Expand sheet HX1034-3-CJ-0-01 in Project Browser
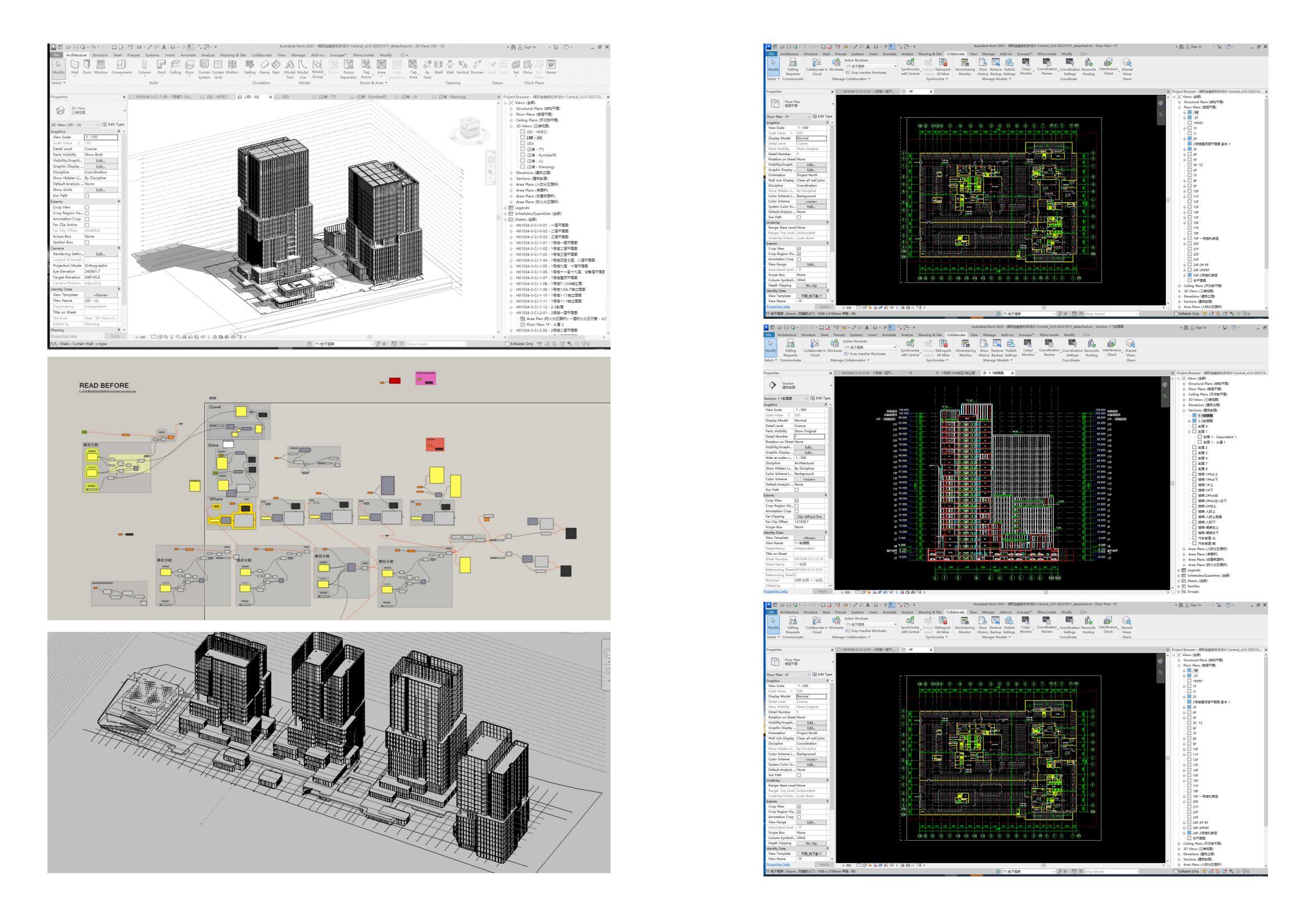This screenshot has height=920, width=1316. point(511,226)
